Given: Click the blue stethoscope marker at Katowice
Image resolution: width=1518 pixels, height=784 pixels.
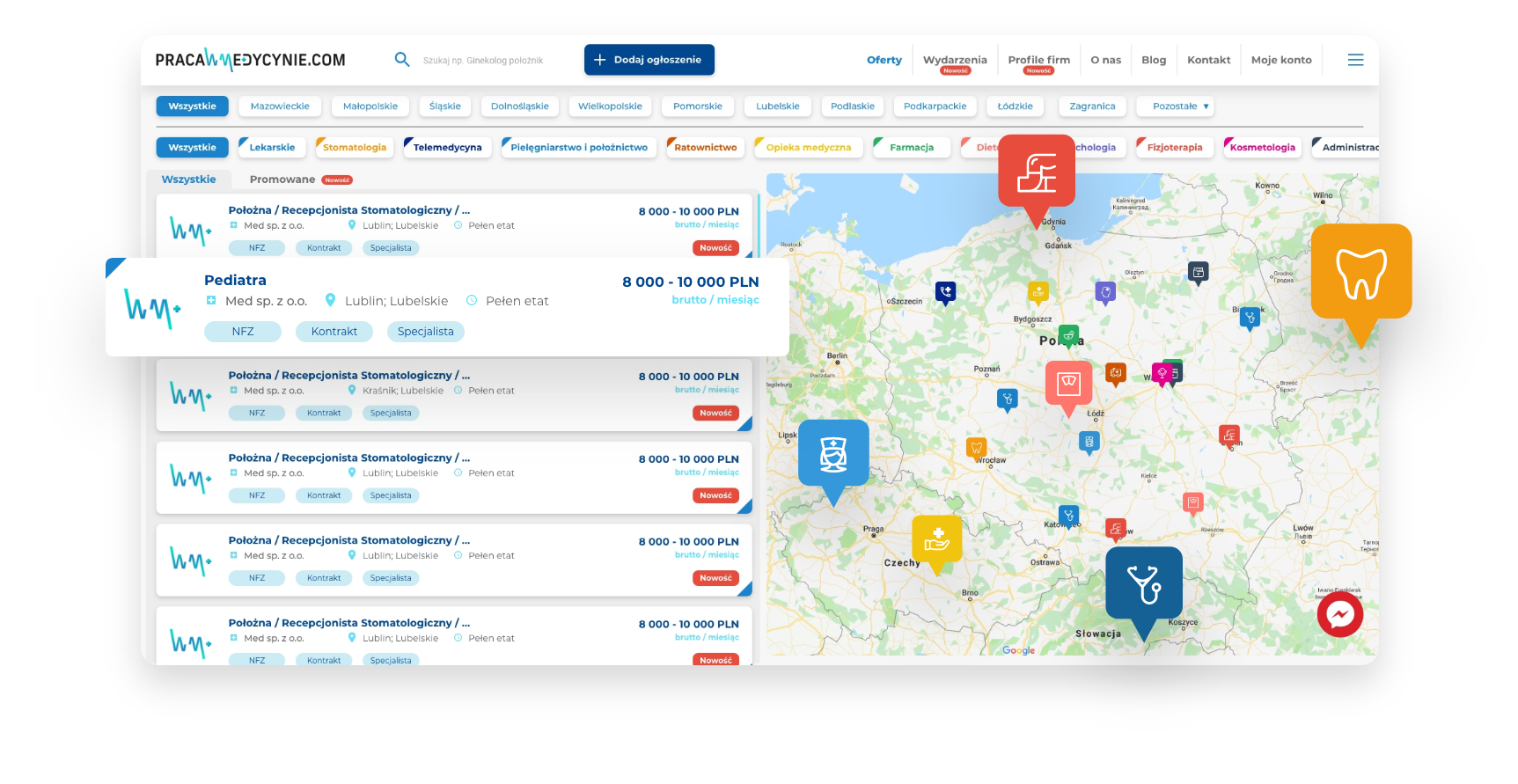Looking at the screenshot, I should 1068,516.
